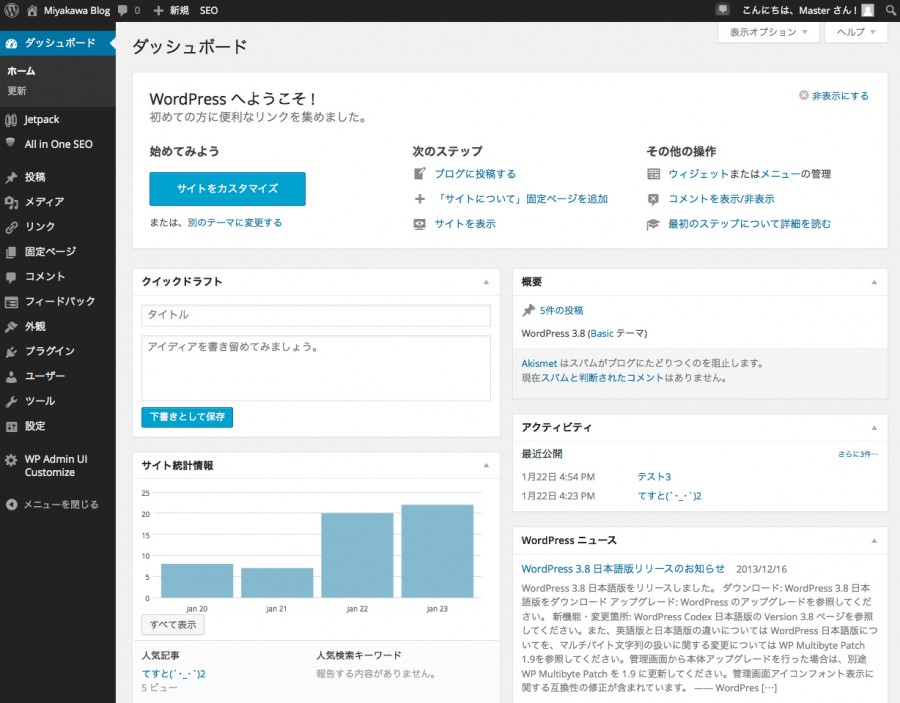Collapse the アクティビティ panel
The width and height of the screenshot is (900, 703).
coord(874,428)
